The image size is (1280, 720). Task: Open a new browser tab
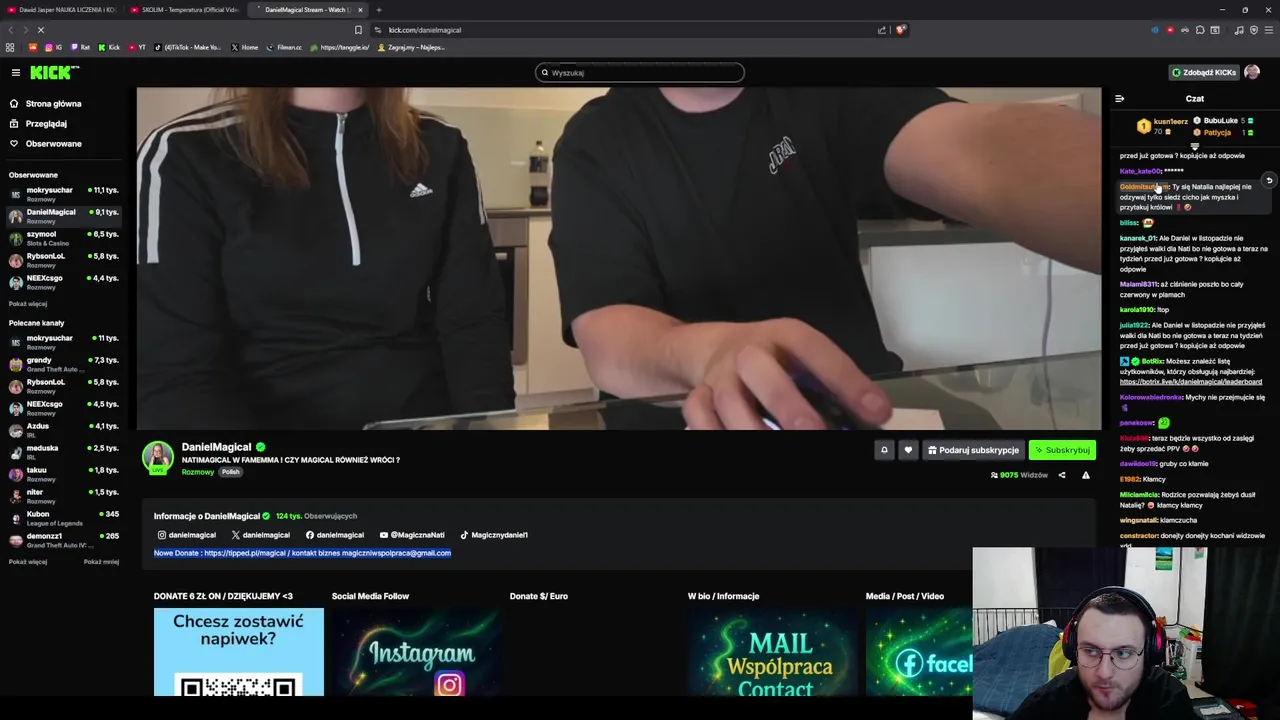[x=379, y=10]
